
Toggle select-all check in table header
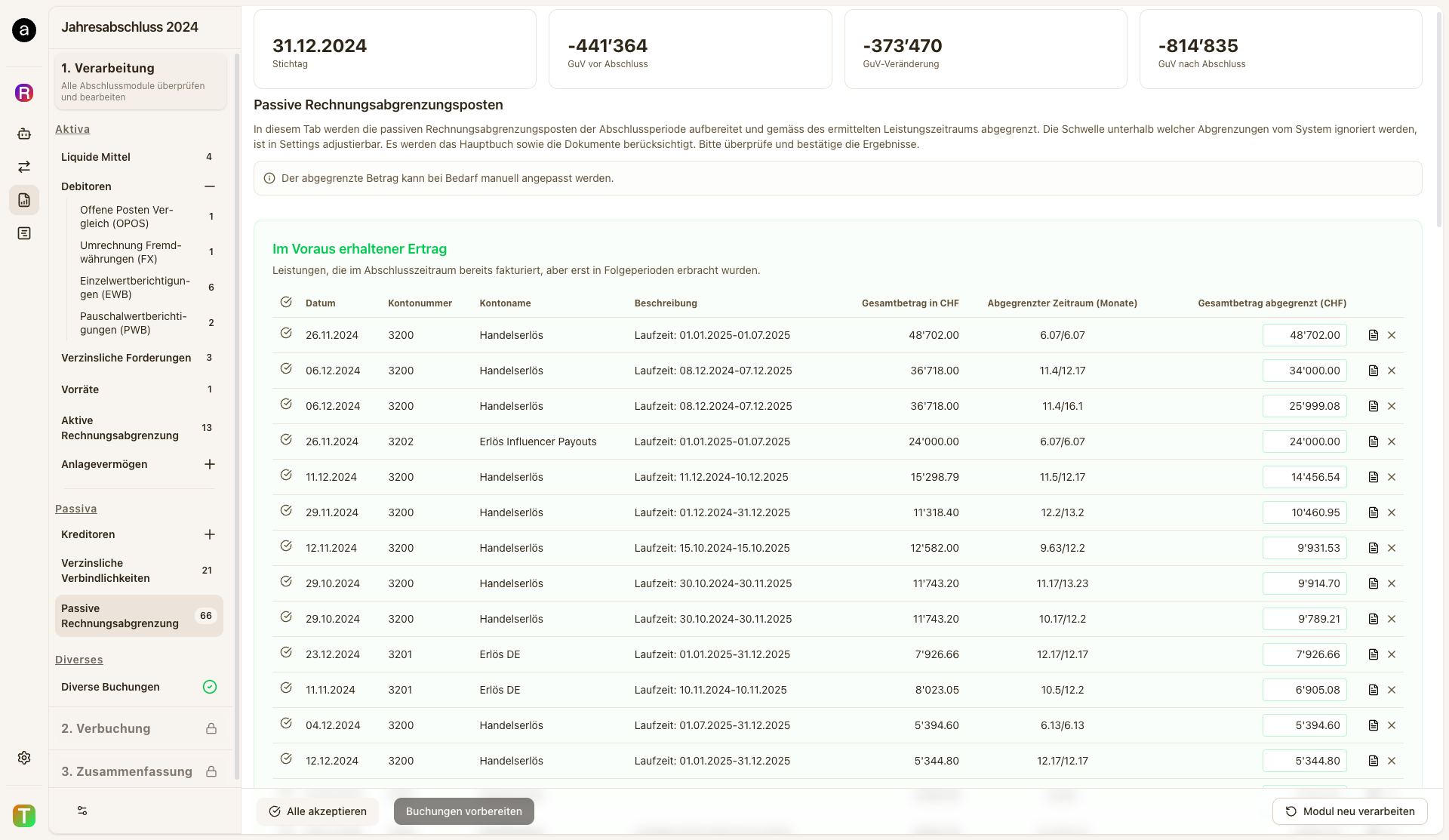click(x=286, y=302)
